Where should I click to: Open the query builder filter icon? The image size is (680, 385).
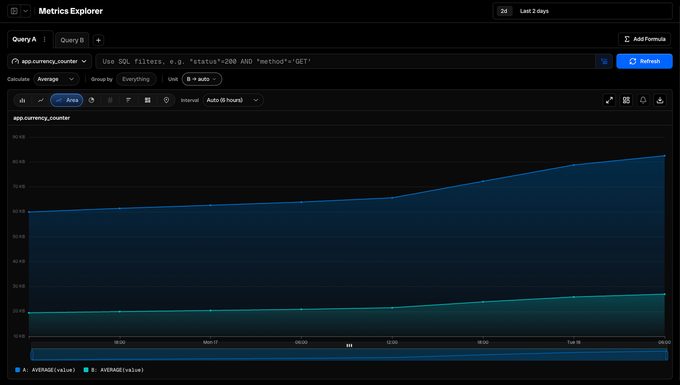pyautogui.click(x=604, y=61)
